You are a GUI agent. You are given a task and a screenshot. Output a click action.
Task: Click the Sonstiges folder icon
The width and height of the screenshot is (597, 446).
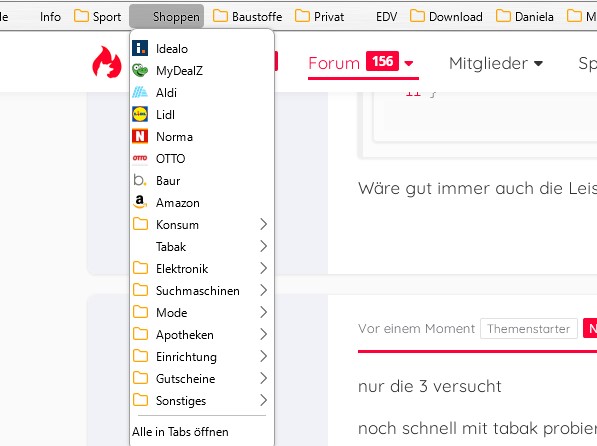pyautogui.click(x=140, y=400)
